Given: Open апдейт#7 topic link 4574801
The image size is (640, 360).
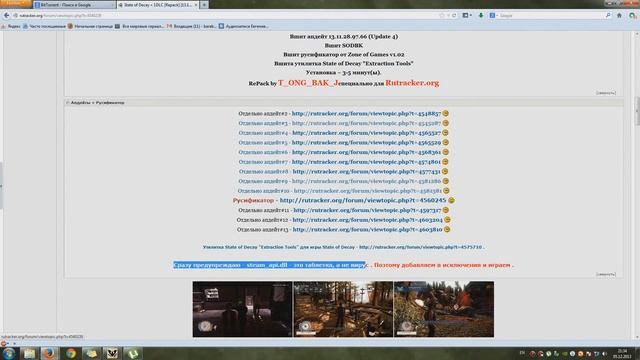Looking at the screenshot, I should click(x=366, y=162).
